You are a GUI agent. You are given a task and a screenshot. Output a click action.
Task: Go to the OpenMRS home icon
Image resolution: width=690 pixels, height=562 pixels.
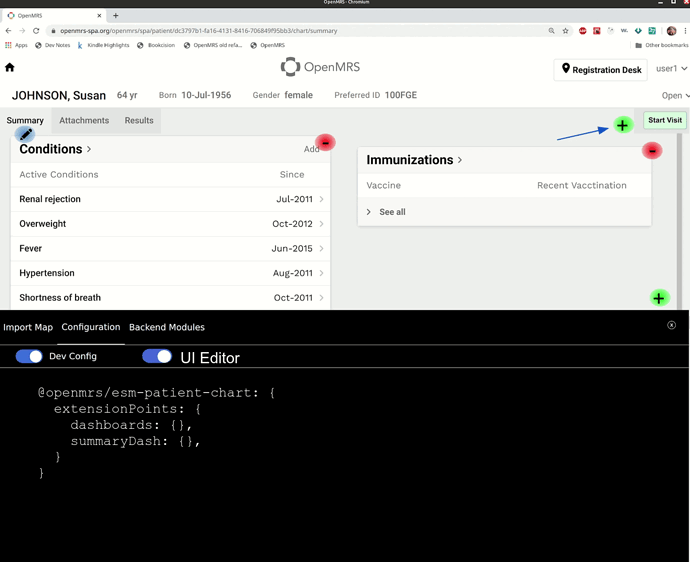point(10,67)
